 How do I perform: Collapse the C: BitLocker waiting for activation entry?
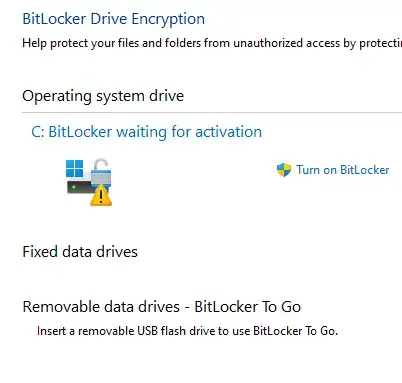147,132
